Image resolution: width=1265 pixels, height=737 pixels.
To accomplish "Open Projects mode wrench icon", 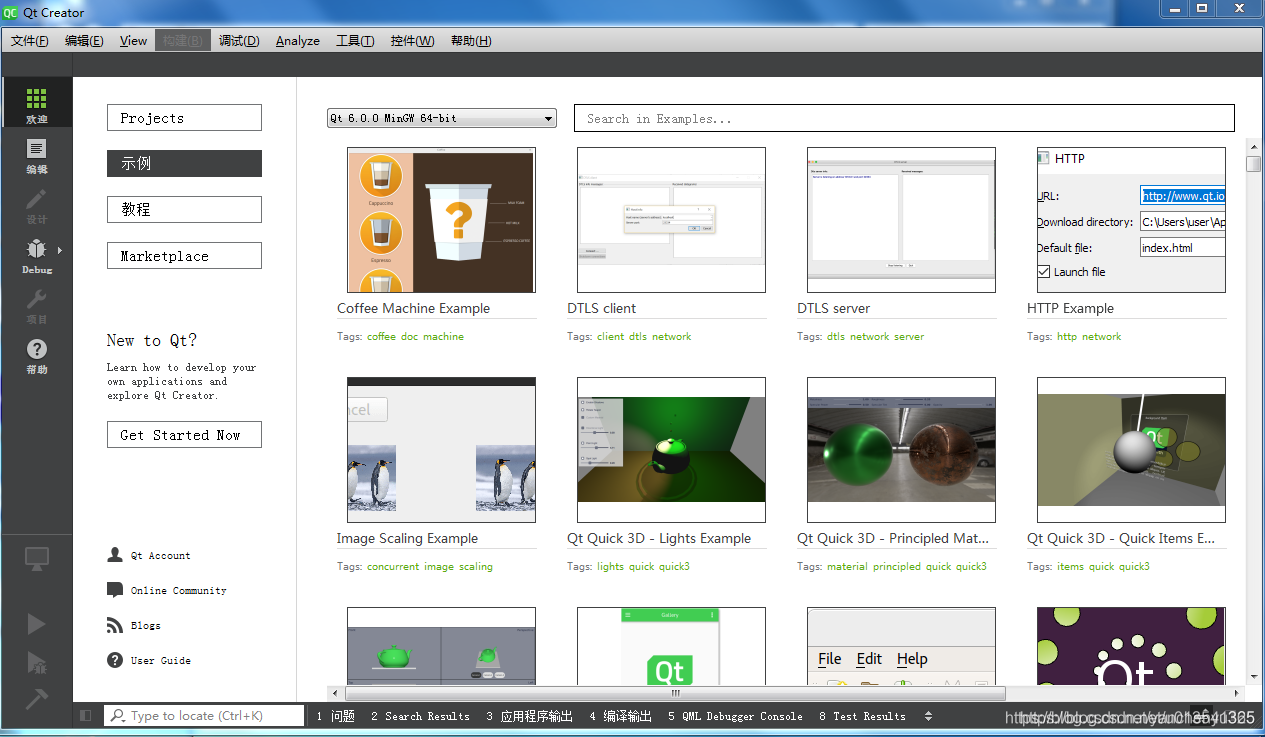I will point(36,299).
